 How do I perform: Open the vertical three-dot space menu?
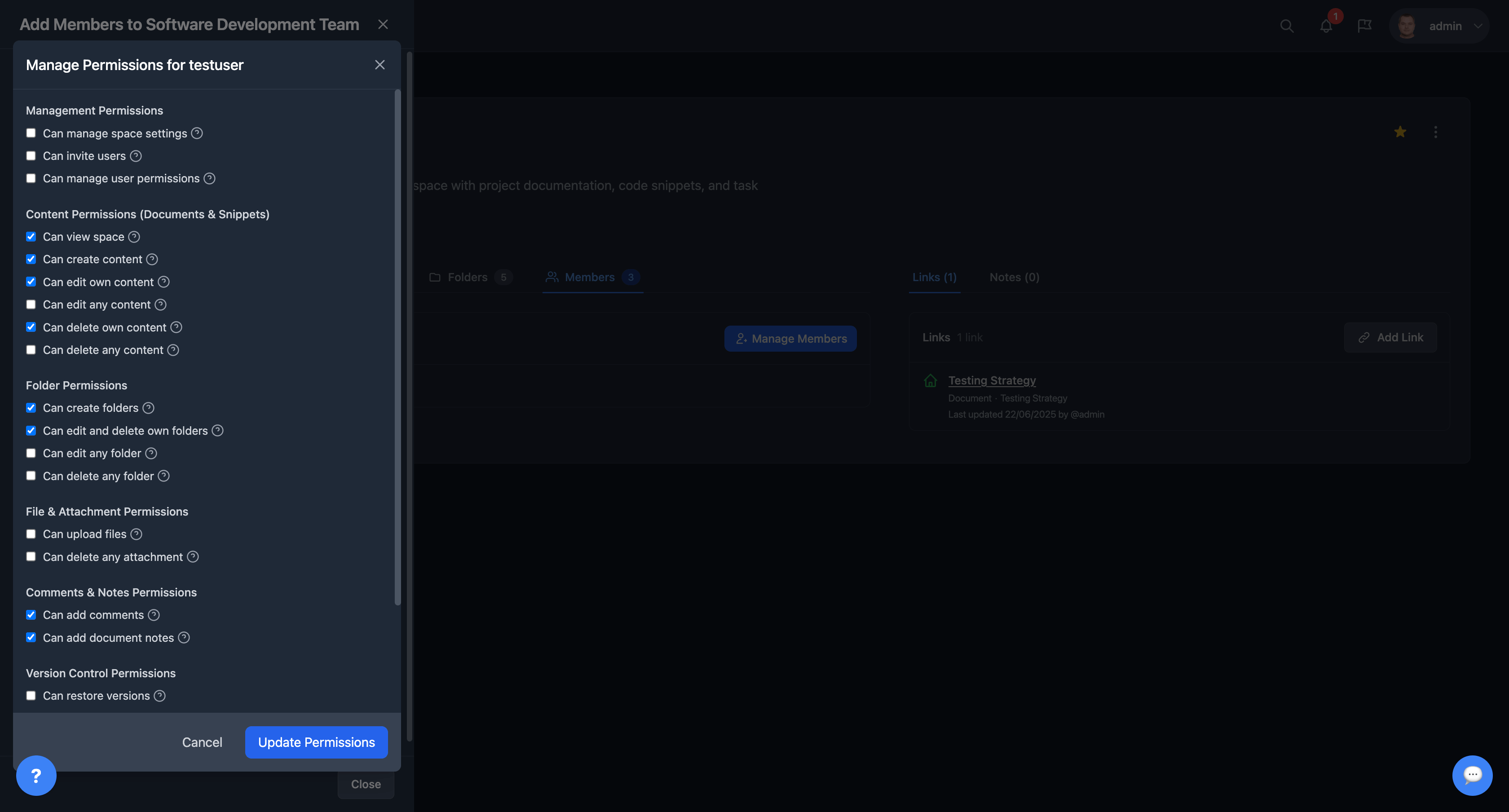pyautogui.click(x=1435, y=132)
